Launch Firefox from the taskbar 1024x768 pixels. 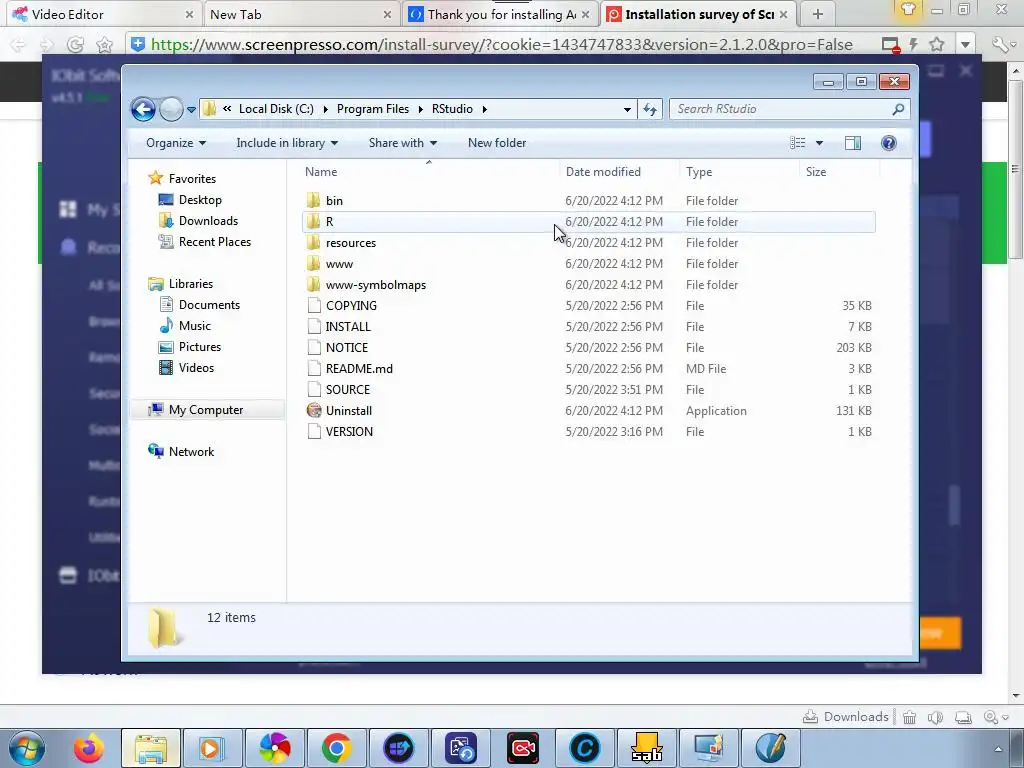point(89,748)
